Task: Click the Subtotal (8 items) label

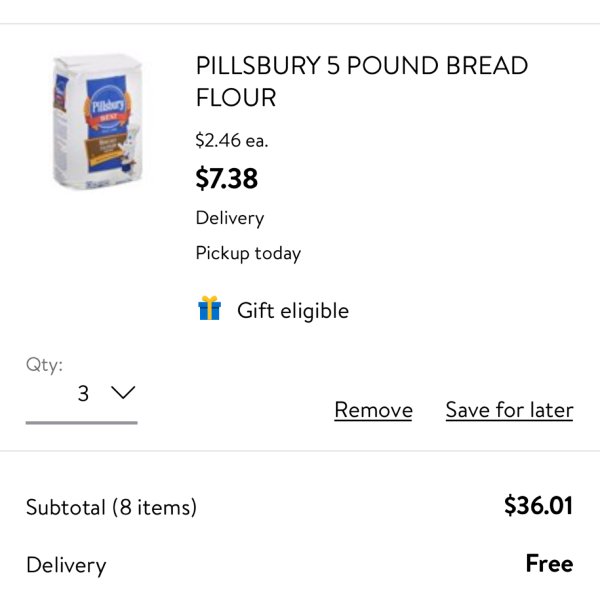Action: tap(111, 507)
